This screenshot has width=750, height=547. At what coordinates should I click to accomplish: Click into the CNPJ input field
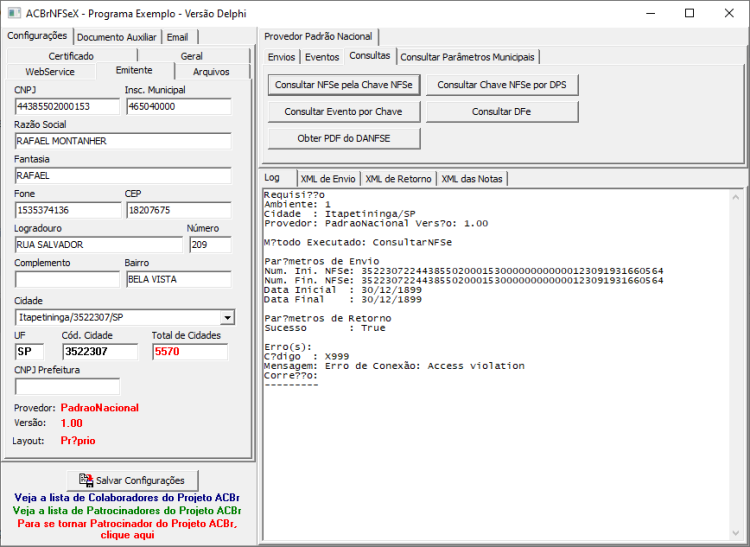67,107
